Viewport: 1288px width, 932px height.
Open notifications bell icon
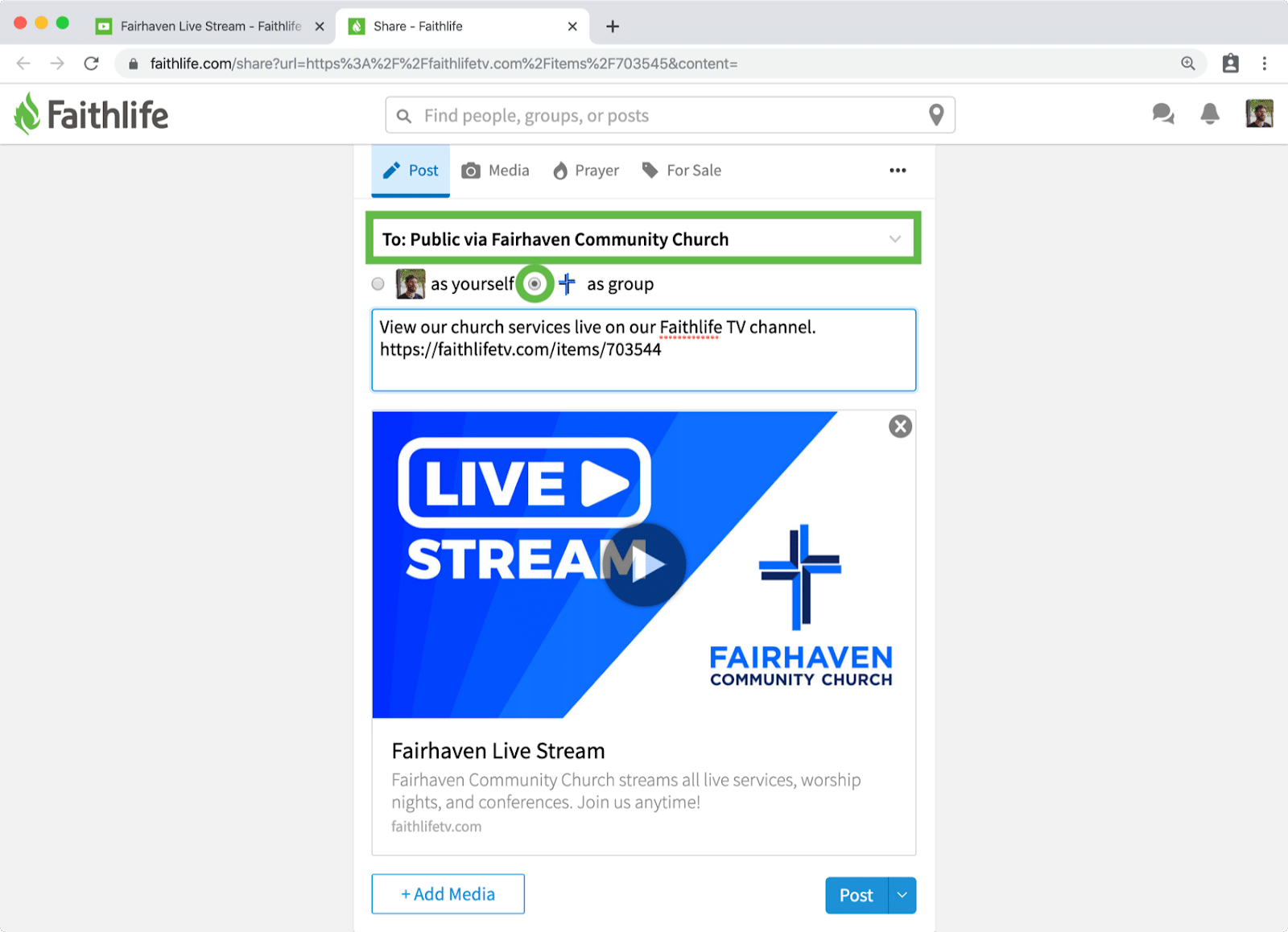point(1209,114)
